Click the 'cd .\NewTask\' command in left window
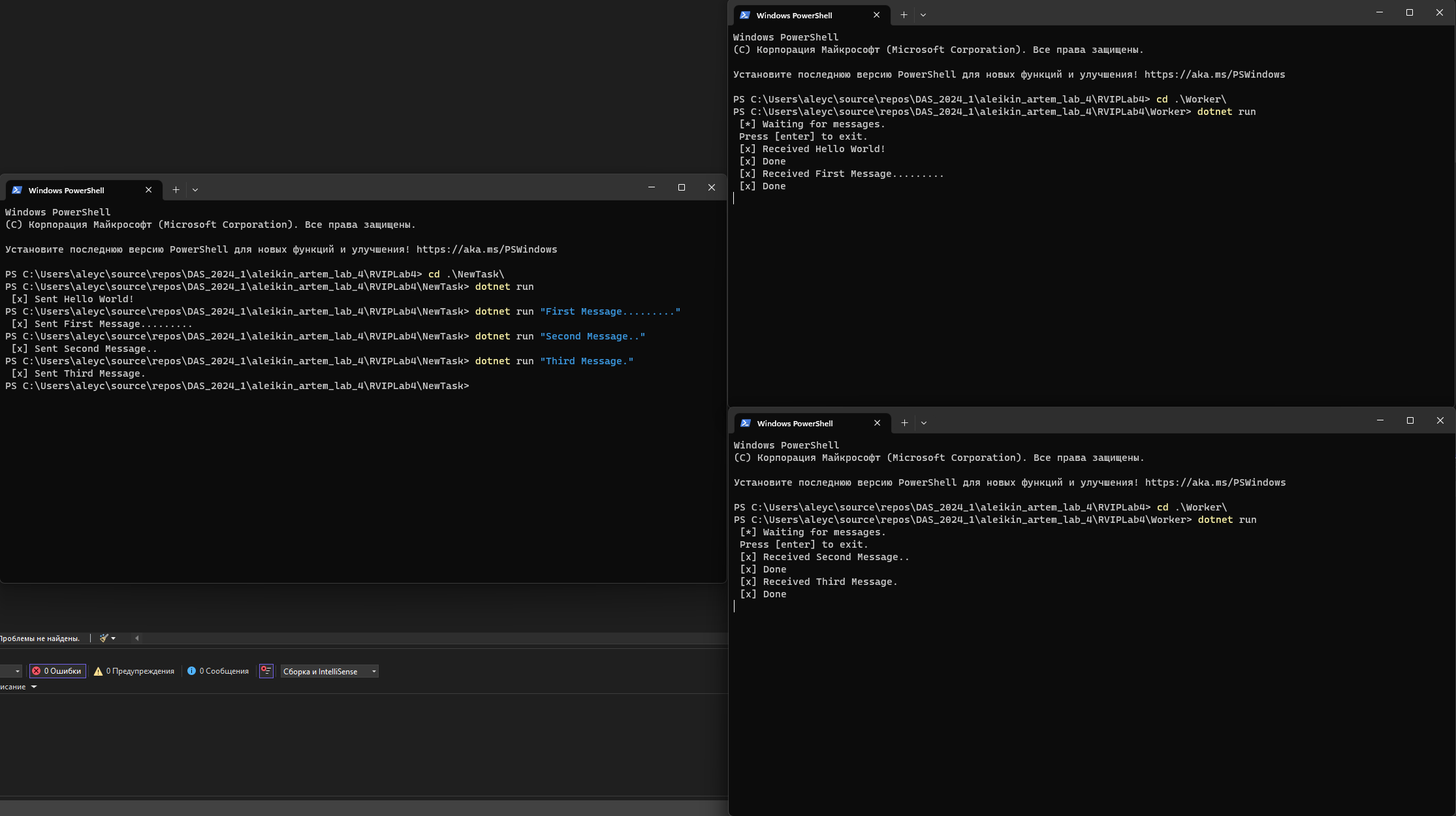Viewport: 1456px width, 816px height. 466,274
